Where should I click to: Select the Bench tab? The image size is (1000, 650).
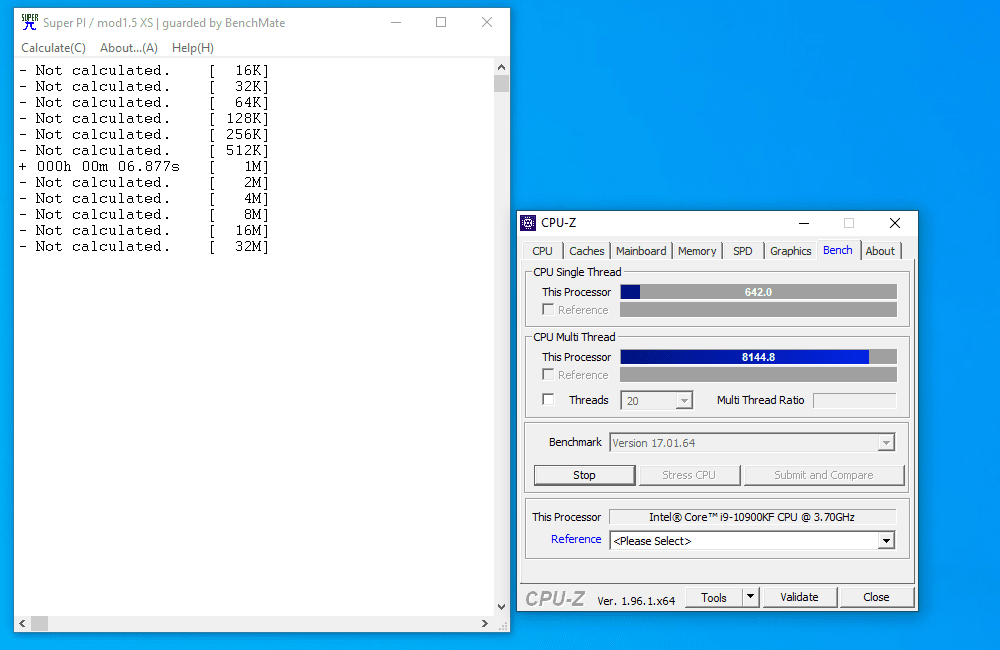pos(837,250)
